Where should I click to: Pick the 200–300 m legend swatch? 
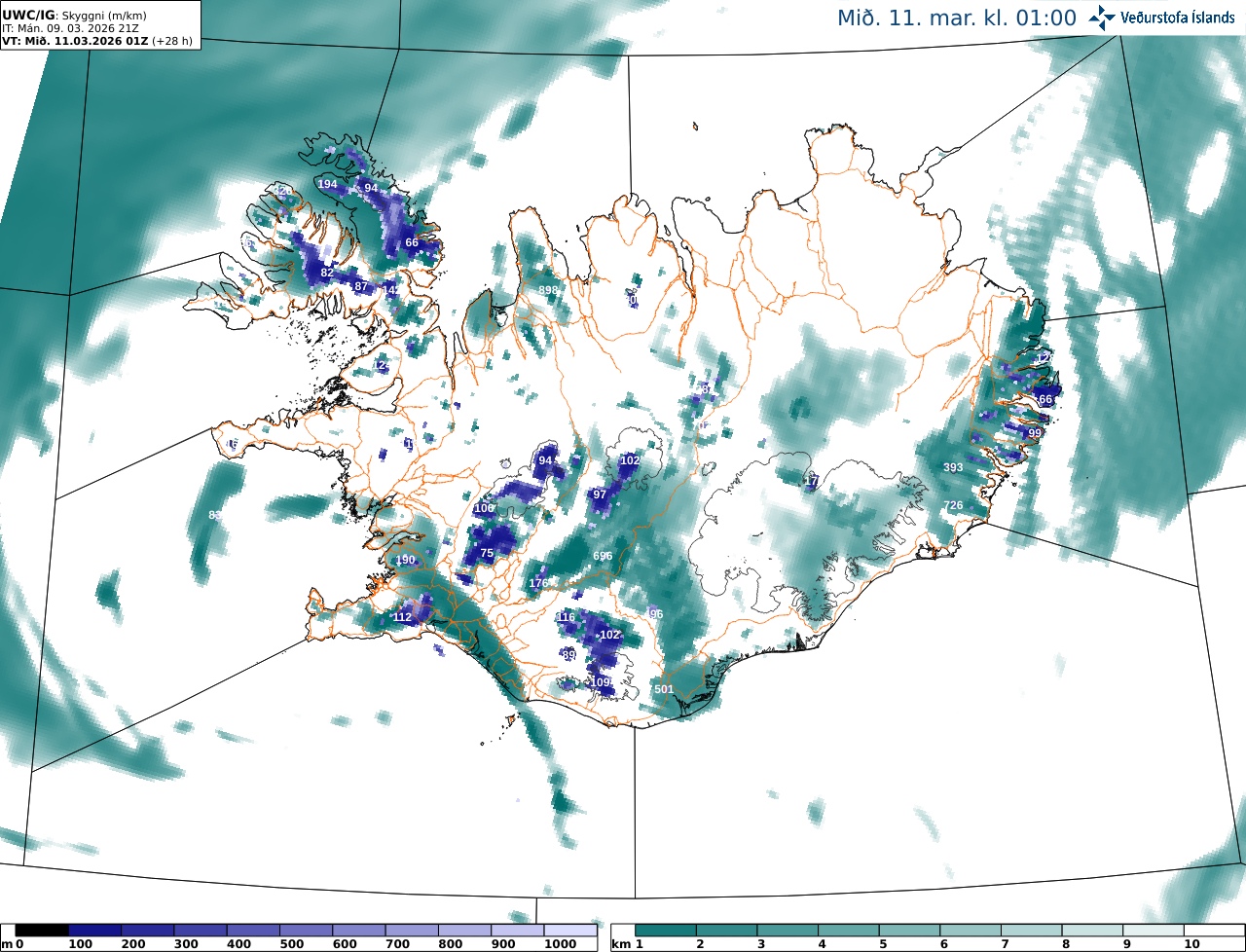click(x=147, y=931)
